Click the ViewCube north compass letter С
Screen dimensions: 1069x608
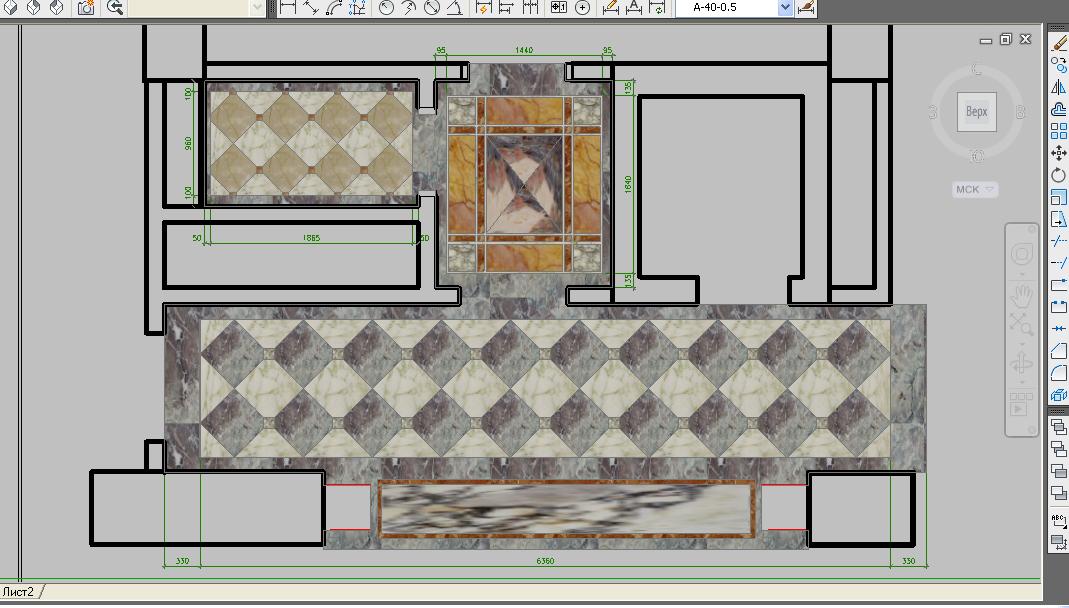click(976, 70)
